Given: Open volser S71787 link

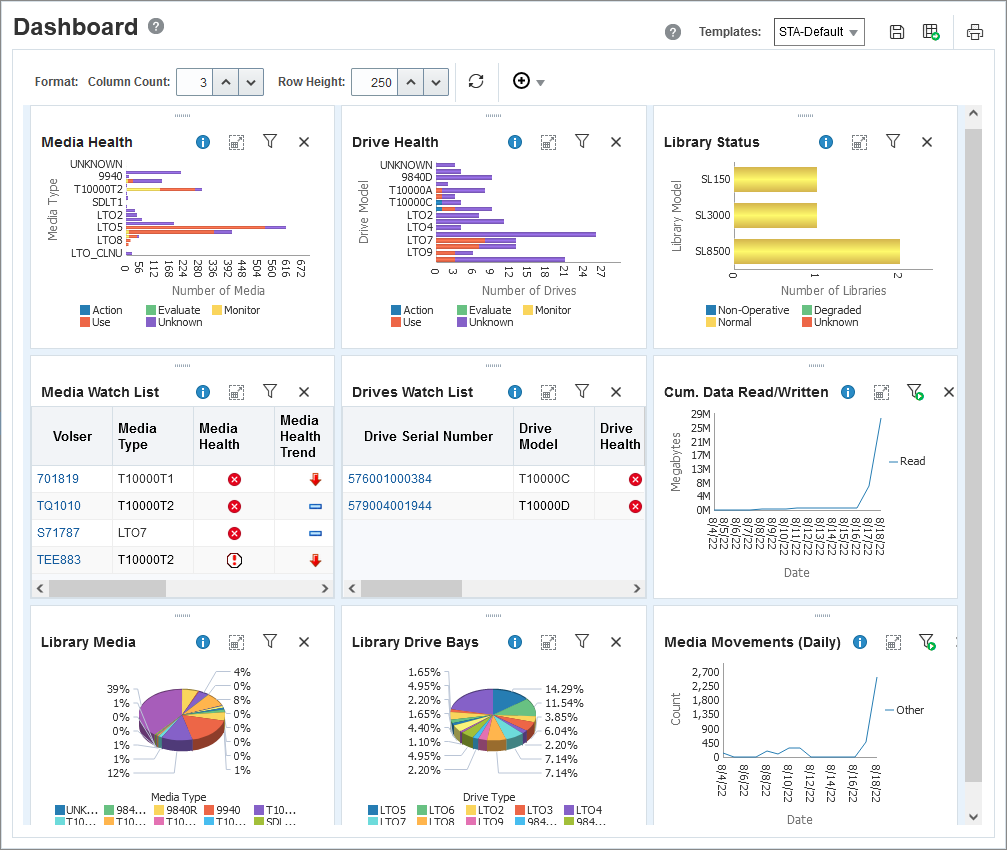Looking at the screenshot, I should [58, 532].
